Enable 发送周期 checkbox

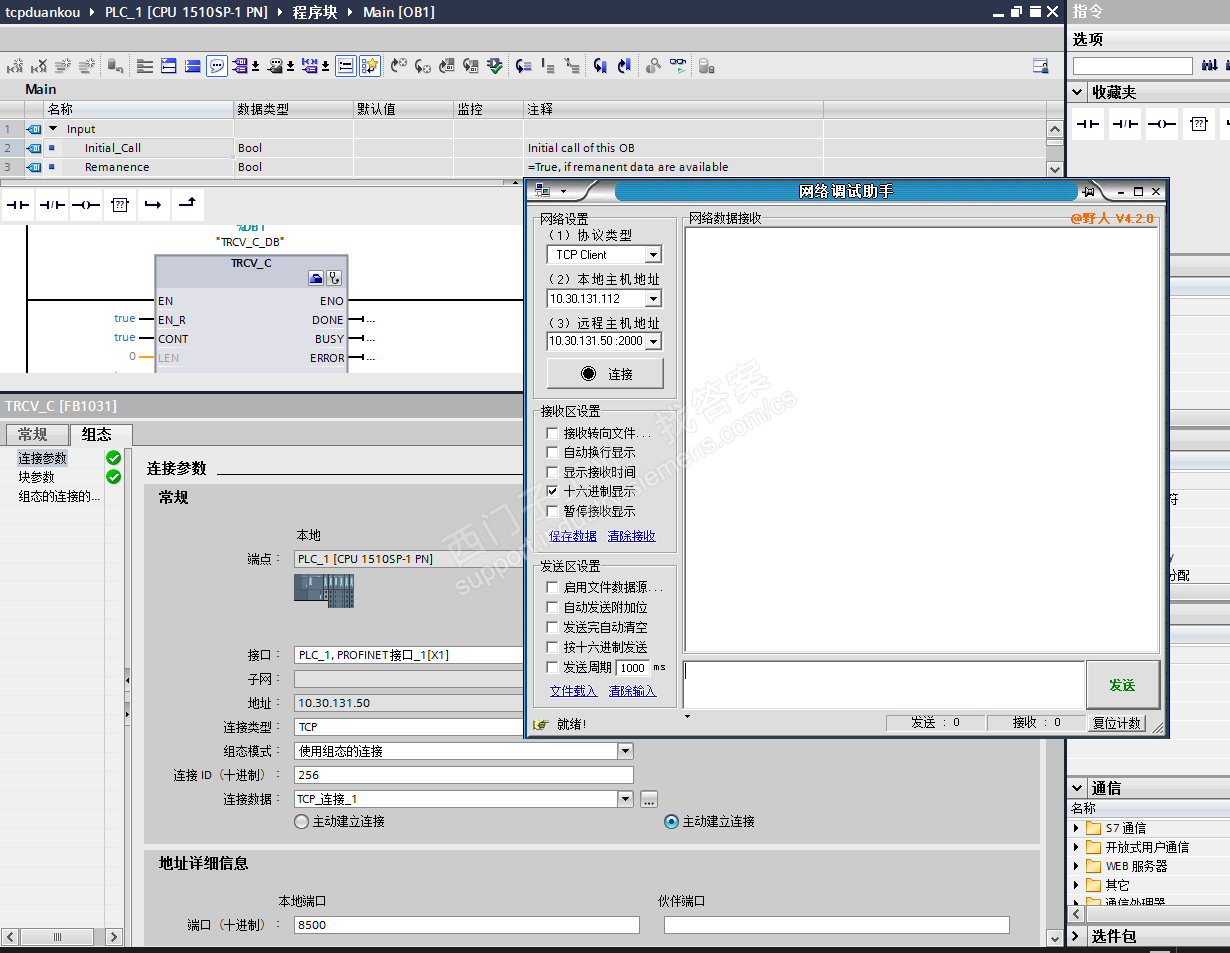[552, 667]
